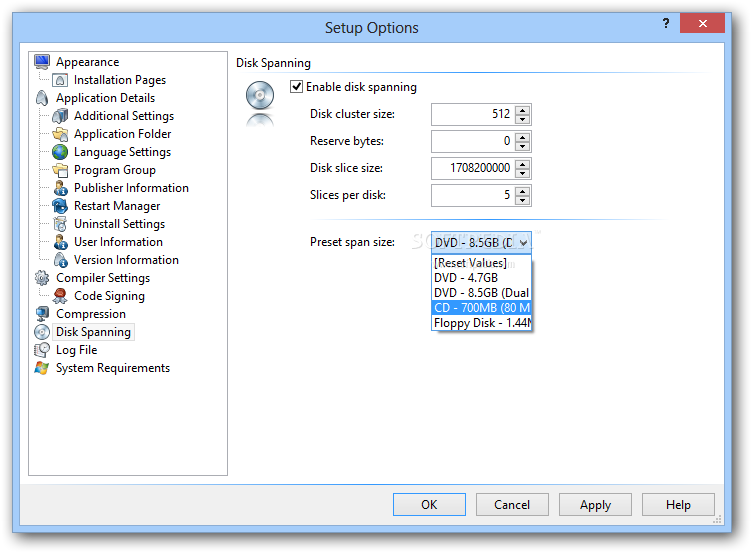Increase Disk cluster size with up arrow
Viewport: 752px width, 553px height.
pos(522,110)
